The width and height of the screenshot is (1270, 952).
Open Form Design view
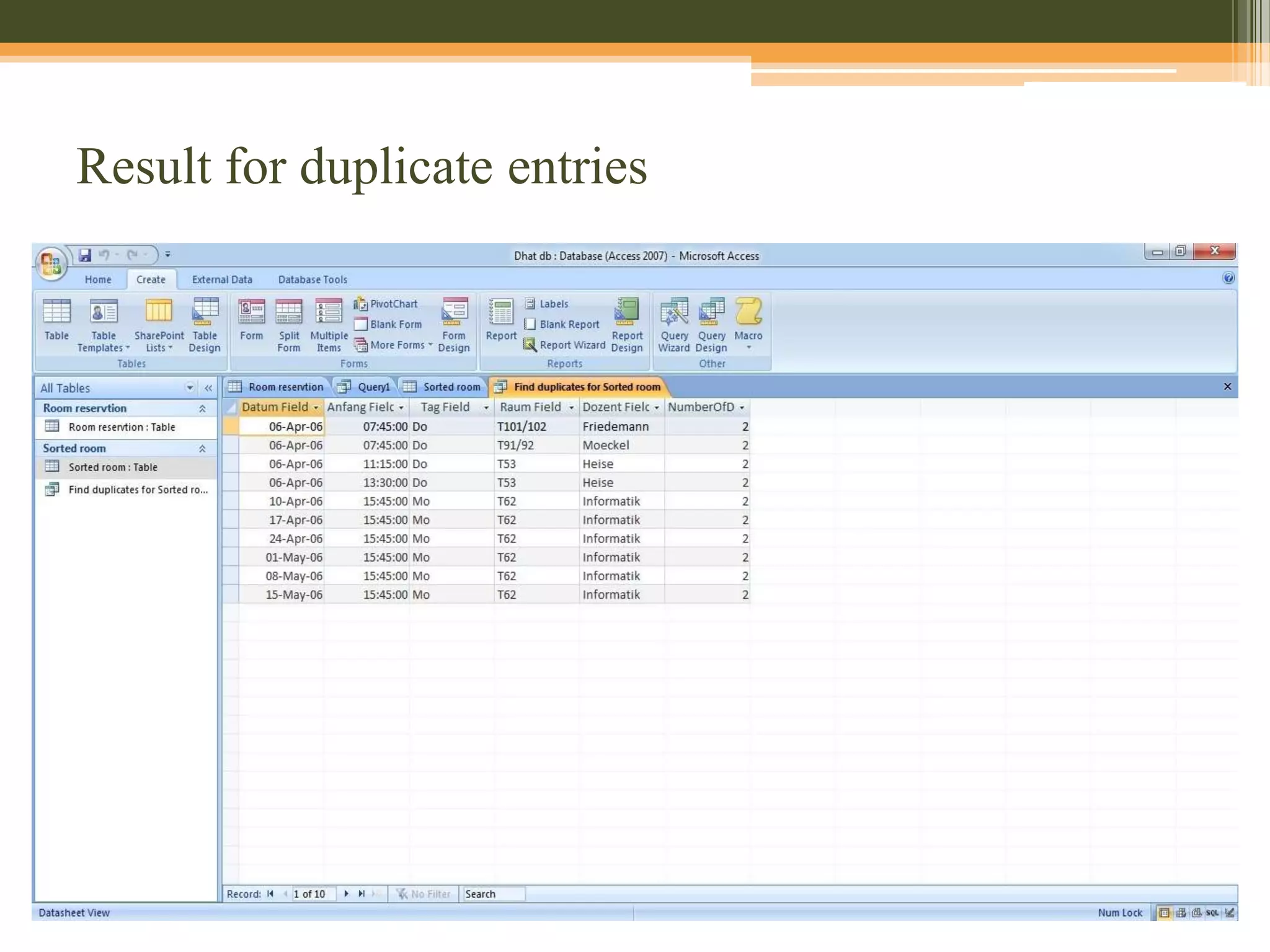tap(454, 325)
